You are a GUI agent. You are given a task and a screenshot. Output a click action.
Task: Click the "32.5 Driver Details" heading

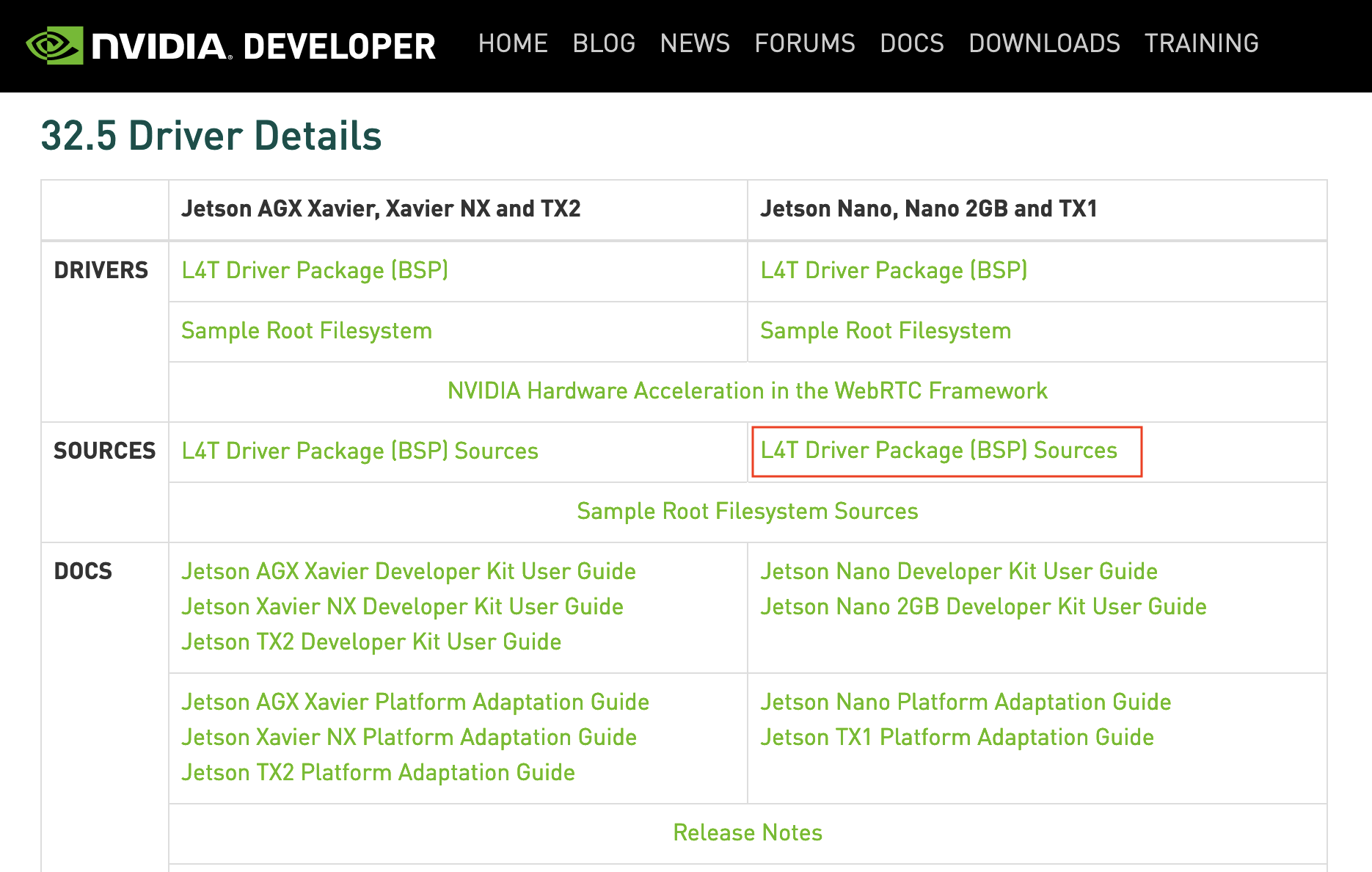(211, 136)
